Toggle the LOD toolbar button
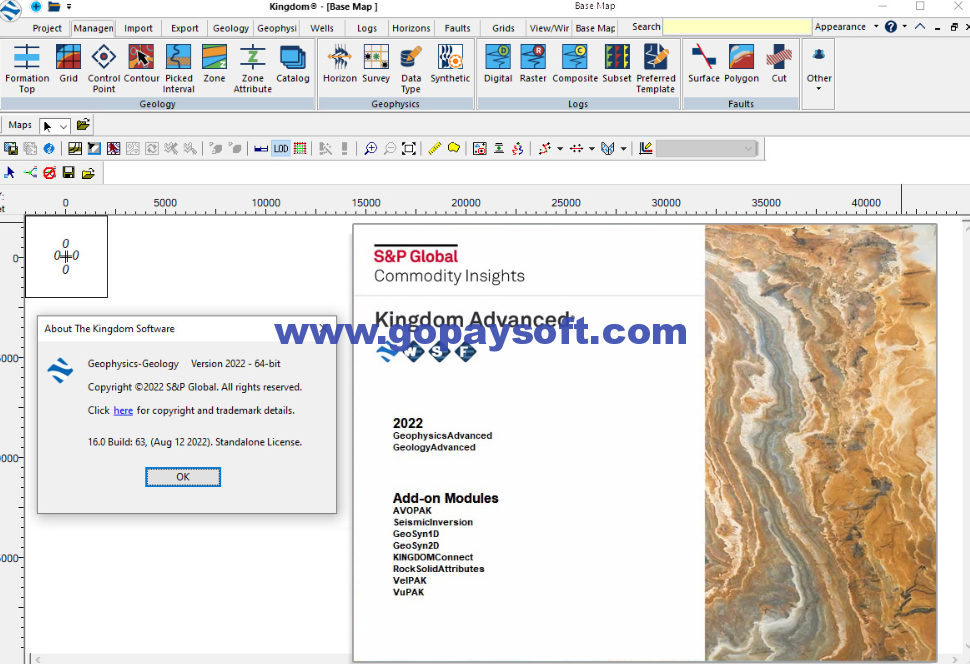Viewport: 970px width, 664px height. [x=281, y=149]
